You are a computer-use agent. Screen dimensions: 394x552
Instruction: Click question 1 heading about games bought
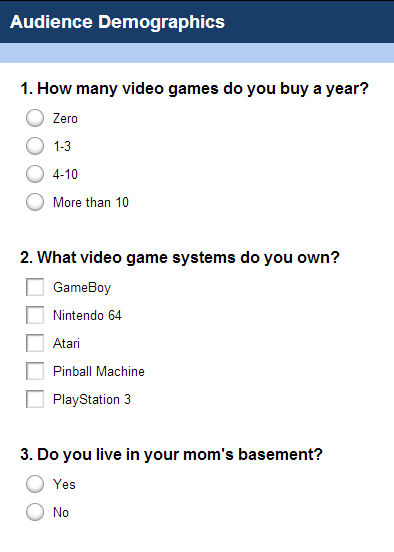click(194, 89)
